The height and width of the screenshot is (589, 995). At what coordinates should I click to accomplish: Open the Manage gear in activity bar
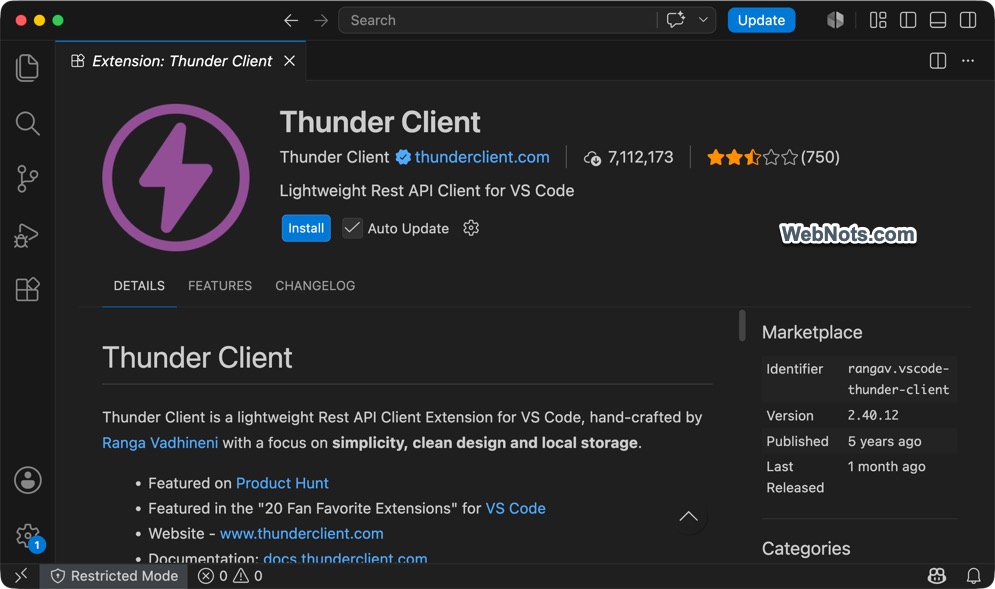click(x=28, y=537)
